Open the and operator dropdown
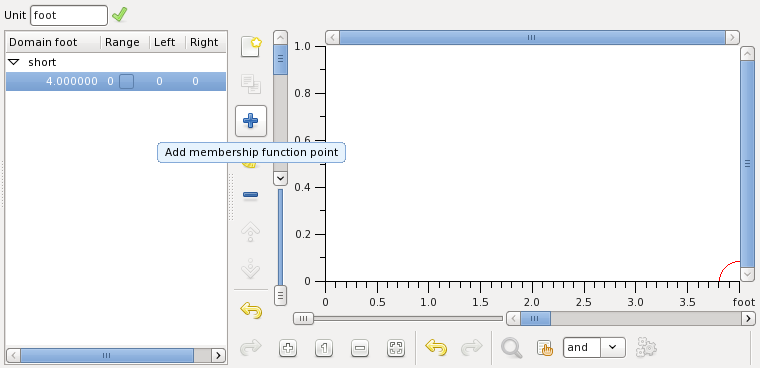Viewport: 760px width, 368px height. click(x=613, y=347)
